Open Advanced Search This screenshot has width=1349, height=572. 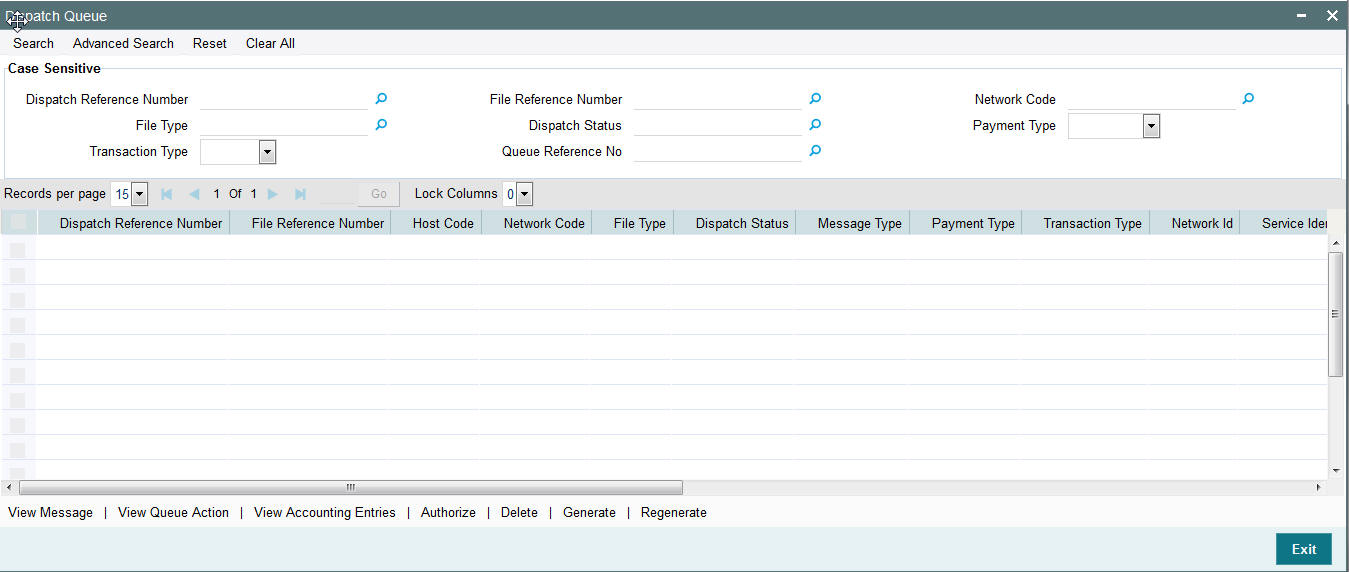point(123,43)
